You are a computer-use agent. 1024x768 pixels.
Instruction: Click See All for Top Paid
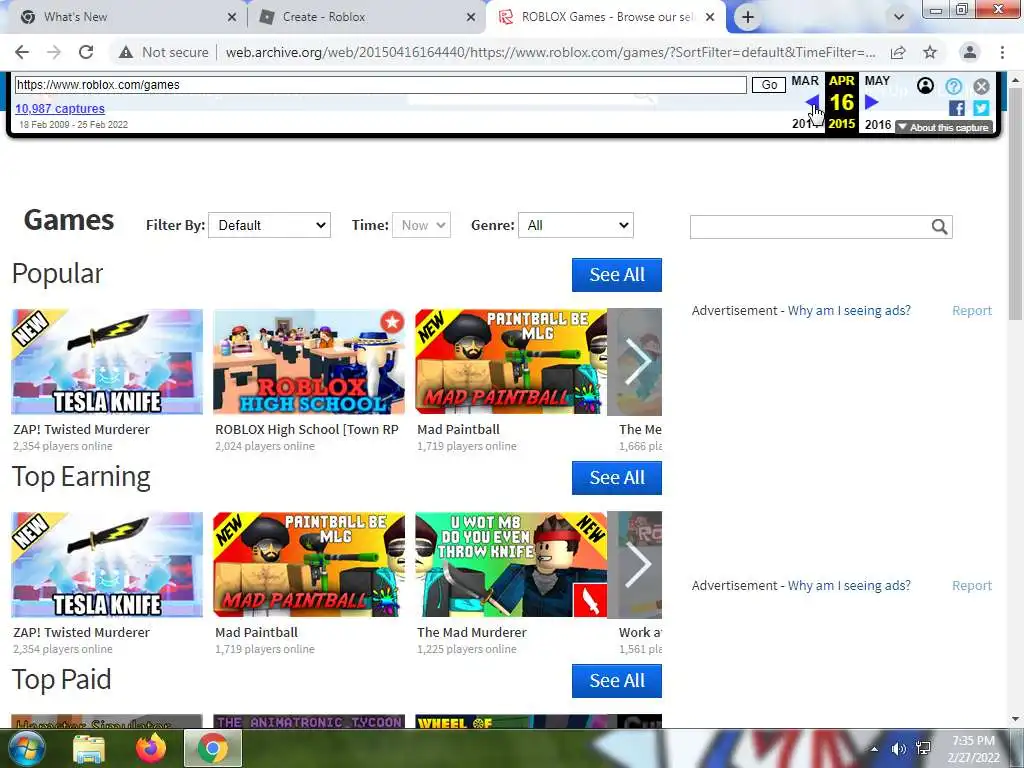tap(616, 681)
